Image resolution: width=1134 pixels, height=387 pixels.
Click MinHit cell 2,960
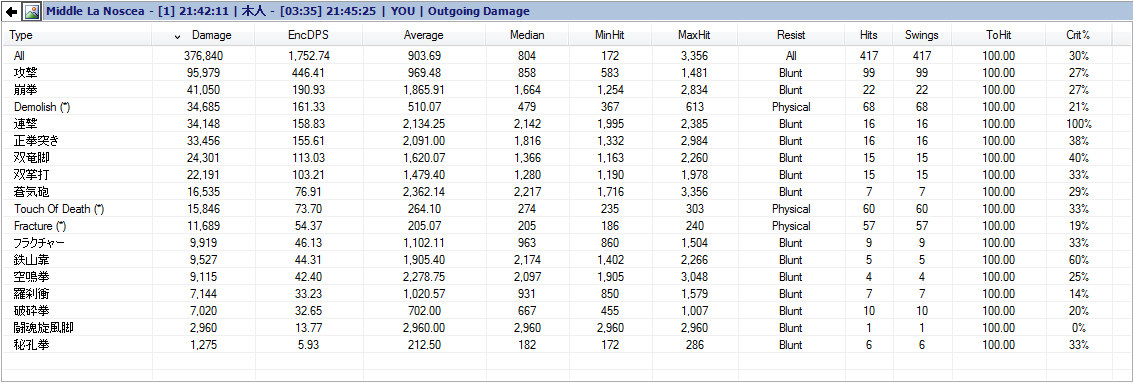click(610, 328)
